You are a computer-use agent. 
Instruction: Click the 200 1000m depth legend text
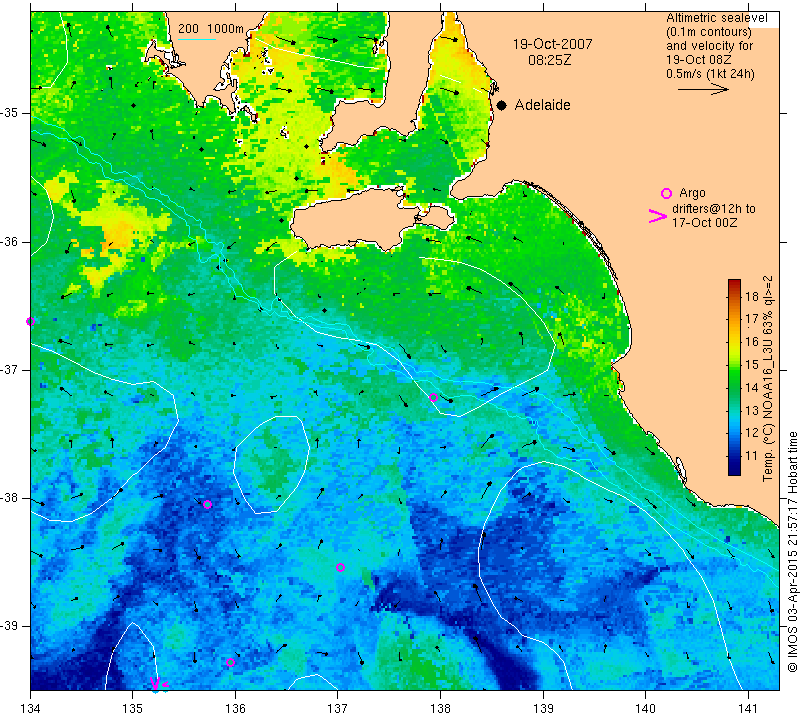coord(211,29)
